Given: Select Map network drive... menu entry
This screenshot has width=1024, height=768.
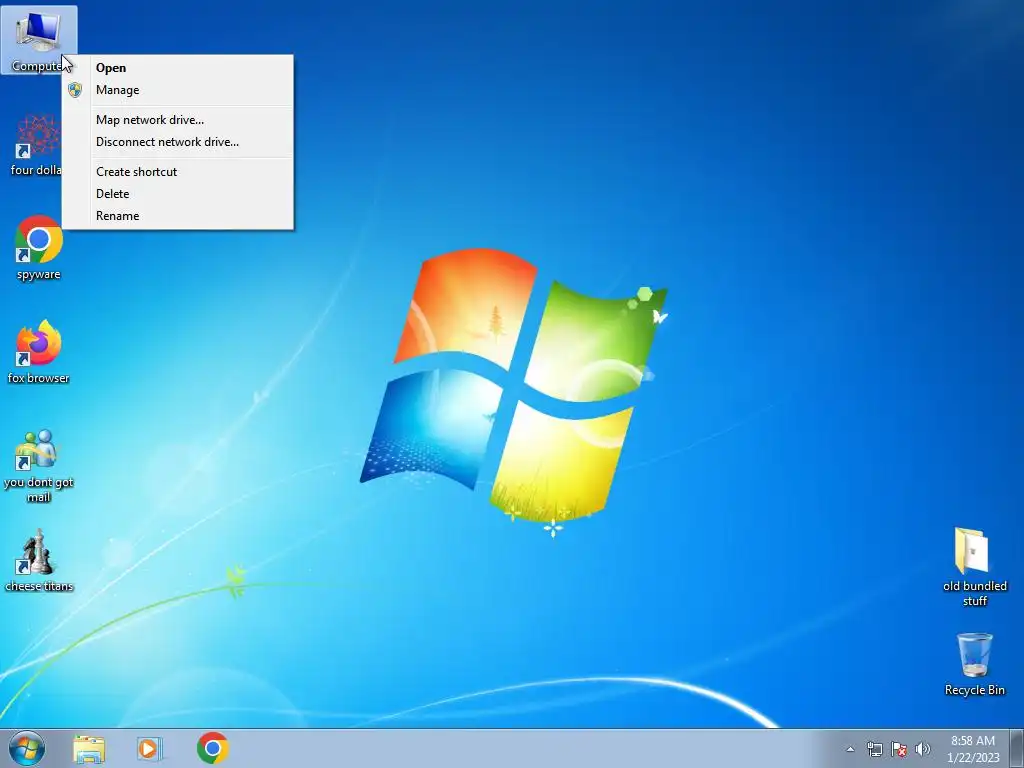Looking at the screenshot, I should [178, 120].
